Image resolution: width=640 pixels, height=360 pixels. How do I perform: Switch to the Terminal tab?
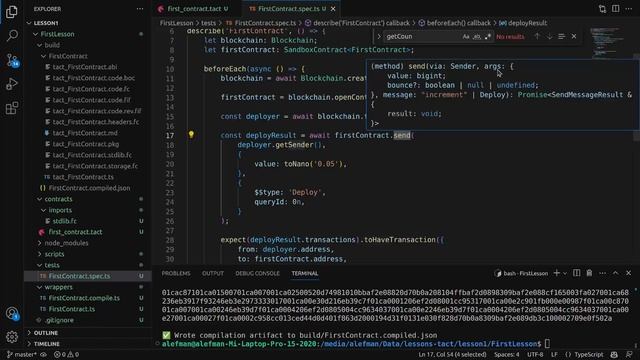pos(304,273)
